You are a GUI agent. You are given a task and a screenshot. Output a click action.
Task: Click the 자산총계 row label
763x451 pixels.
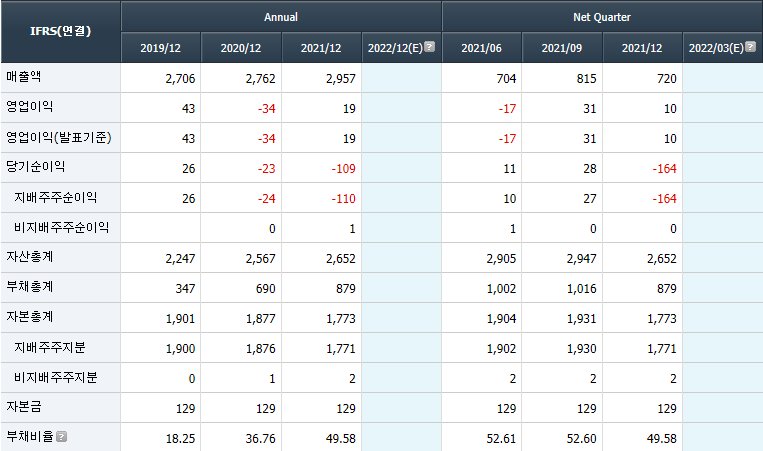(x=30, y=257)
